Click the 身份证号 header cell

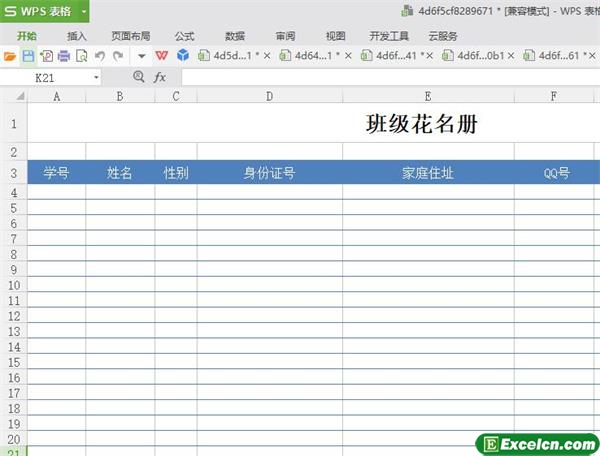[x=269, y=173]
